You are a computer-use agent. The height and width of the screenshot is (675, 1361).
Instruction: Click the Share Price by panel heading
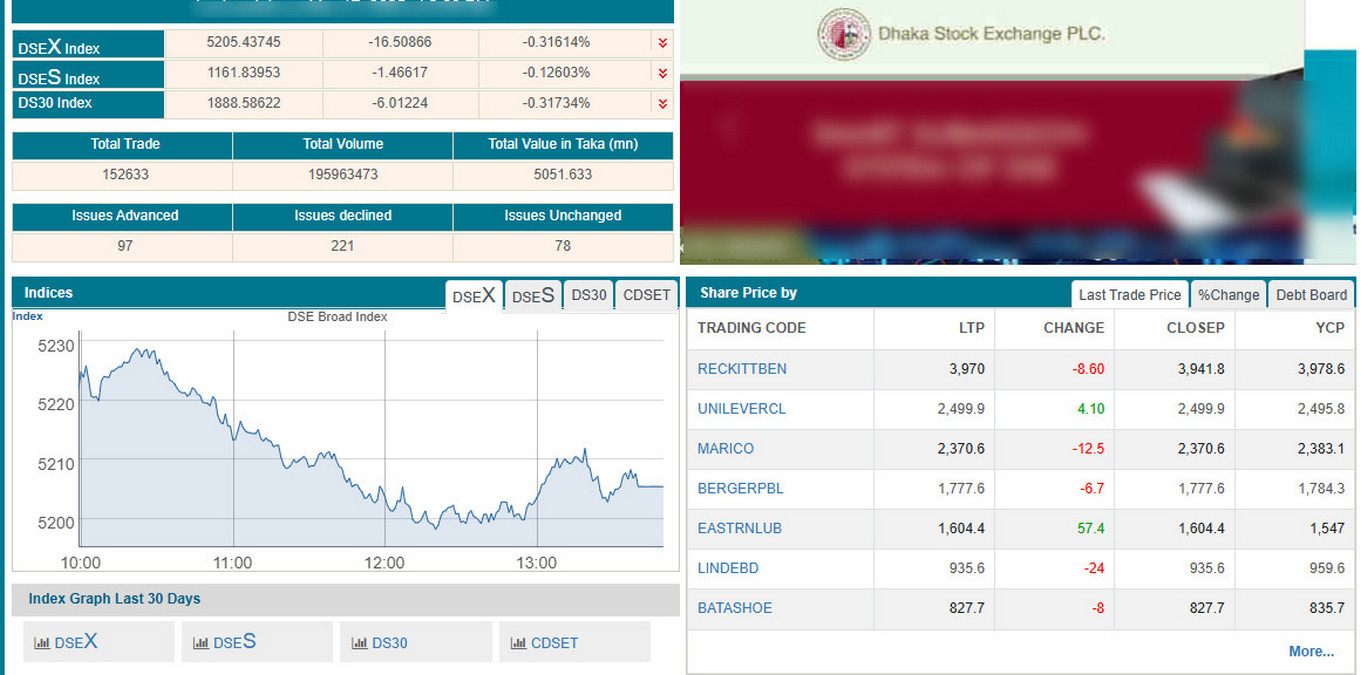point(748,293)
